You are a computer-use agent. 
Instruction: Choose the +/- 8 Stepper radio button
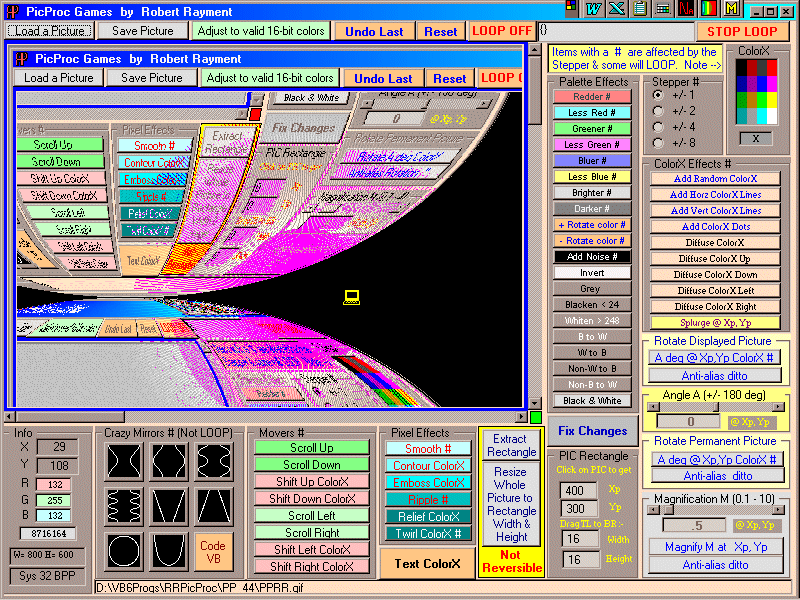tap(657, 142)
